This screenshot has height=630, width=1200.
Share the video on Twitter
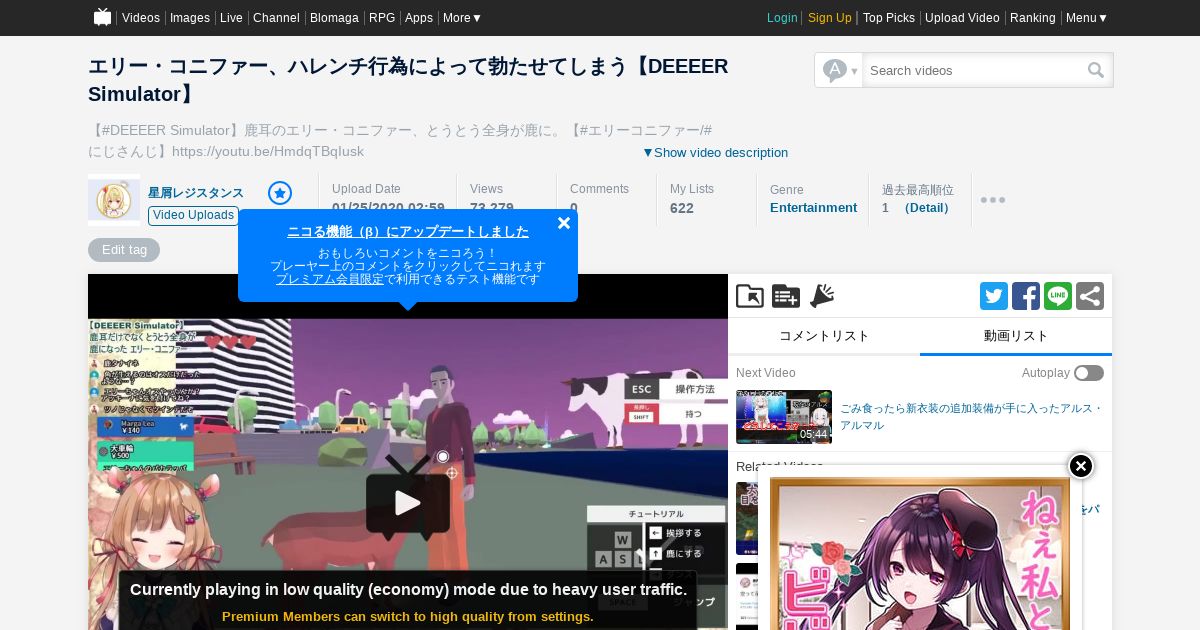[x=994, y=296]
